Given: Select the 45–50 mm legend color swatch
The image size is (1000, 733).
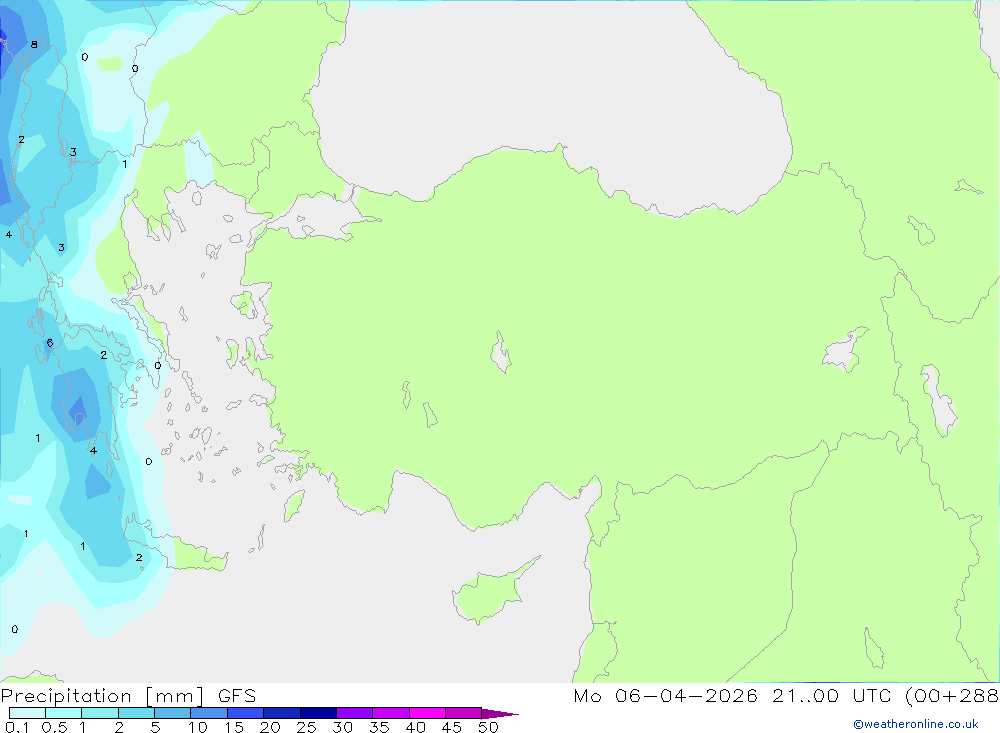Looking at the screenshot, I should pyautogui.click(x=464, y=713).
